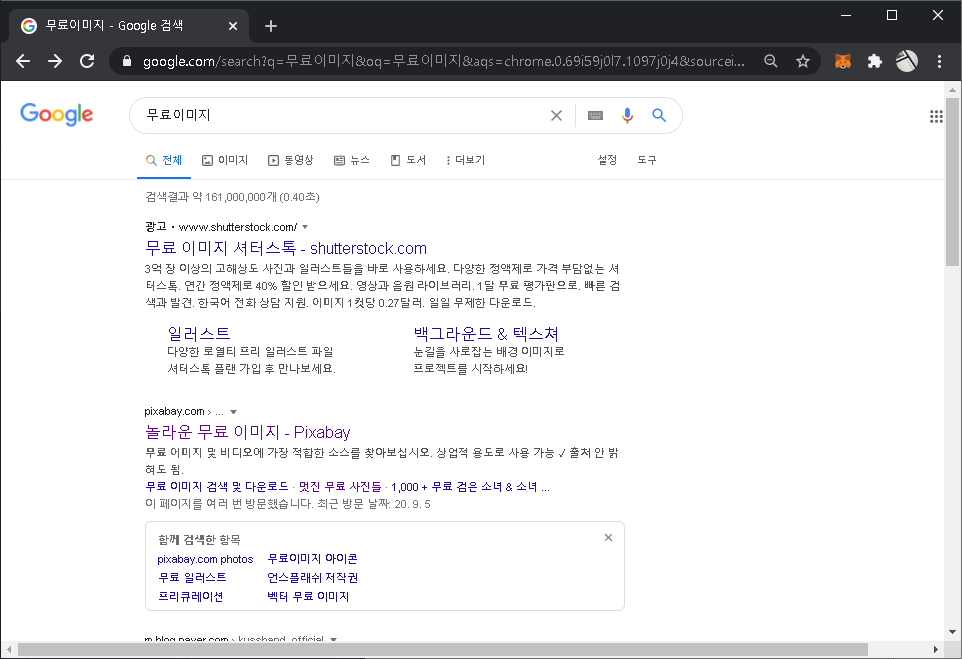The height and width of the screenshot is (659, 962).
Task: Go forward with the browser forward arrow
Action: click(55, 61)
